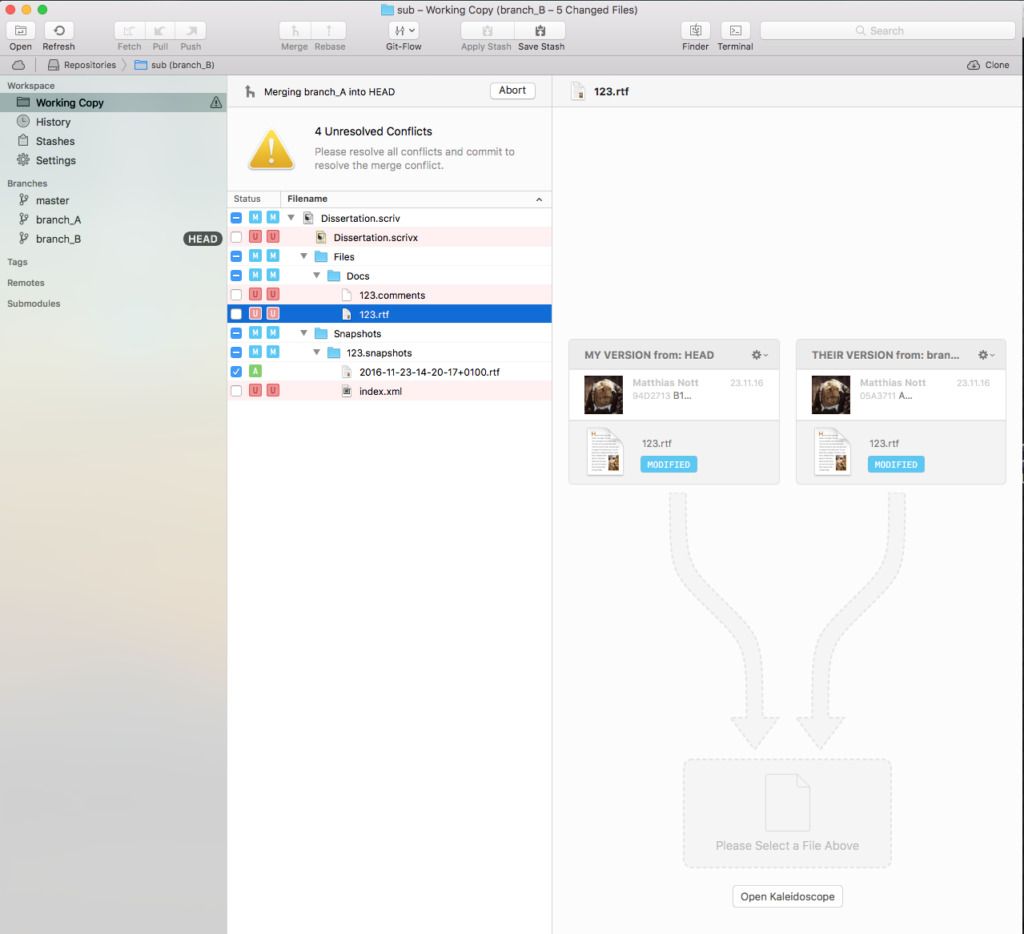The image size is (1024, 934).
Task: Click the Open repository toolbar icon
Action: point(21,31)
